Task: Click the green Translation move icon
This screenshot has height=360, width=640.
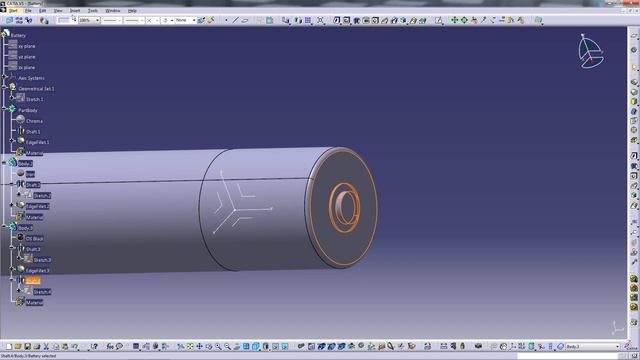Action: 454,20
